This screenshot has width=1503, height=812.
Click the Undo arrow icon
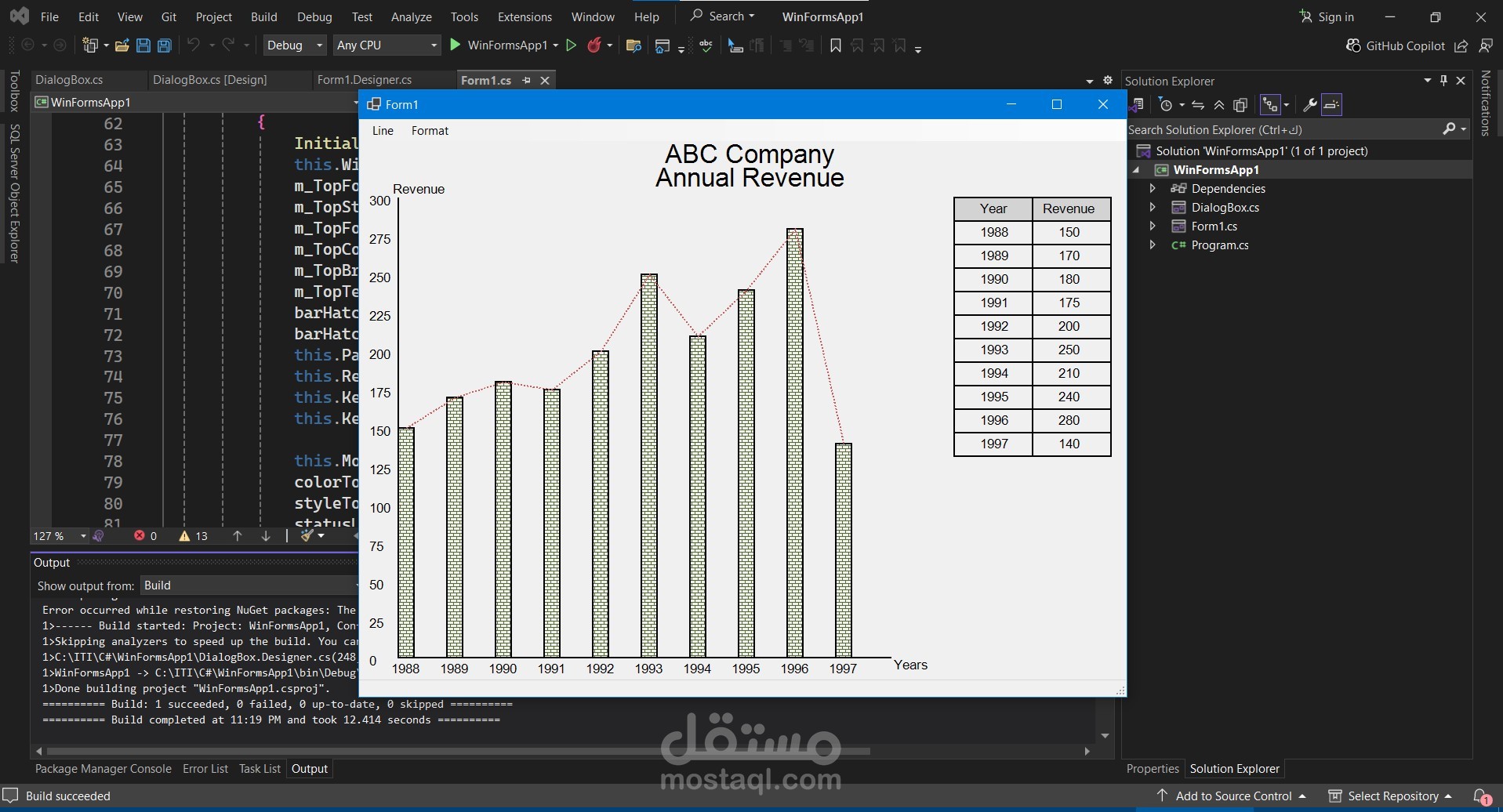(193, 45)
